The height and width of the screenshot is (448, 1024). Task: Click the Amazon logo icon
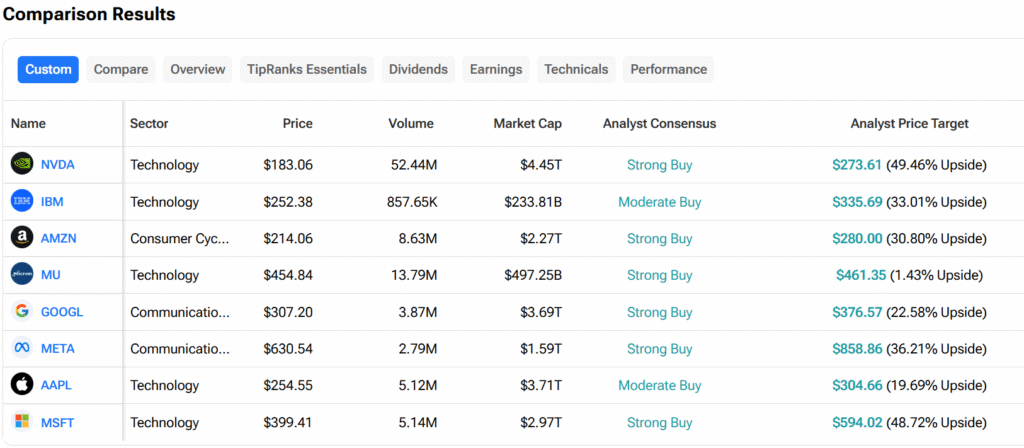[x=22, y=238]
